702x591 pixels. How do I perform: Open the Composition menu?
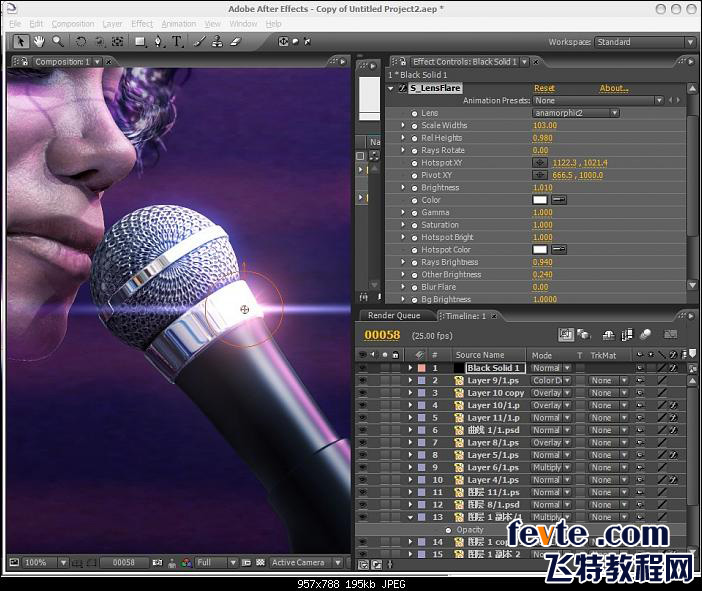(73, 24)
